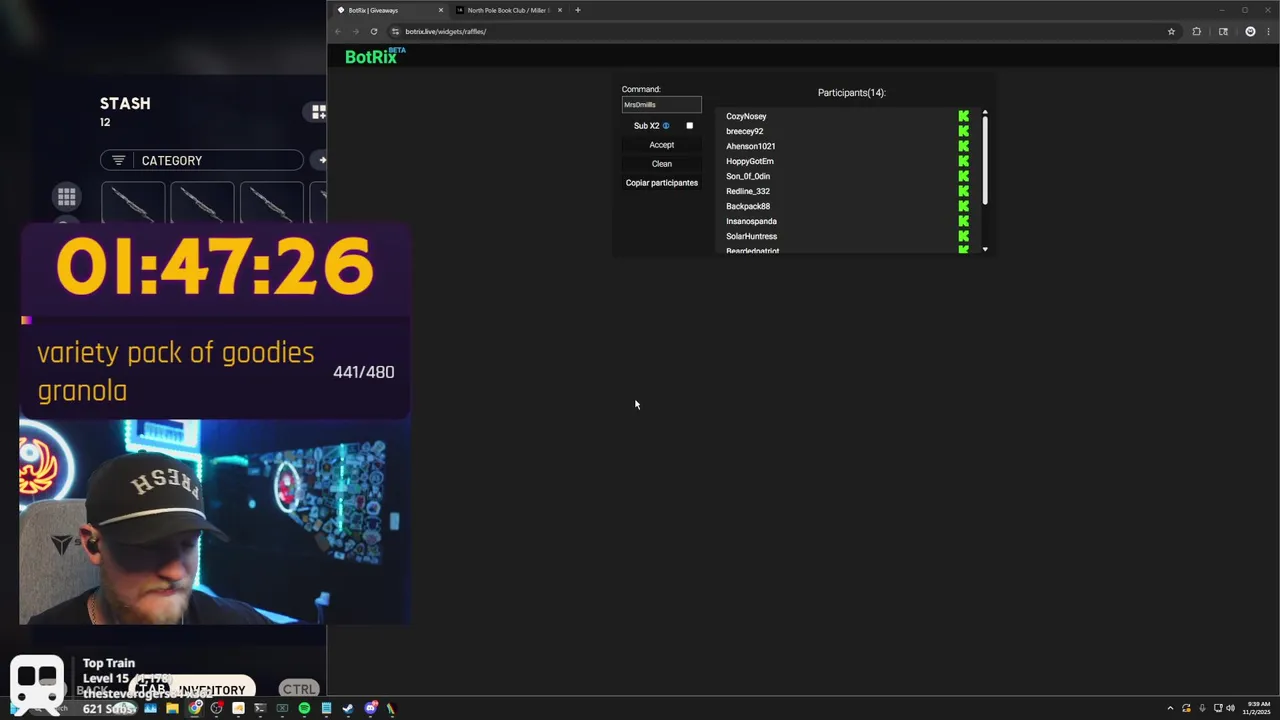Viewport: 1280px width, 720px height.
Task: Select participant HoppyGotEm
Action: (749, 161)
